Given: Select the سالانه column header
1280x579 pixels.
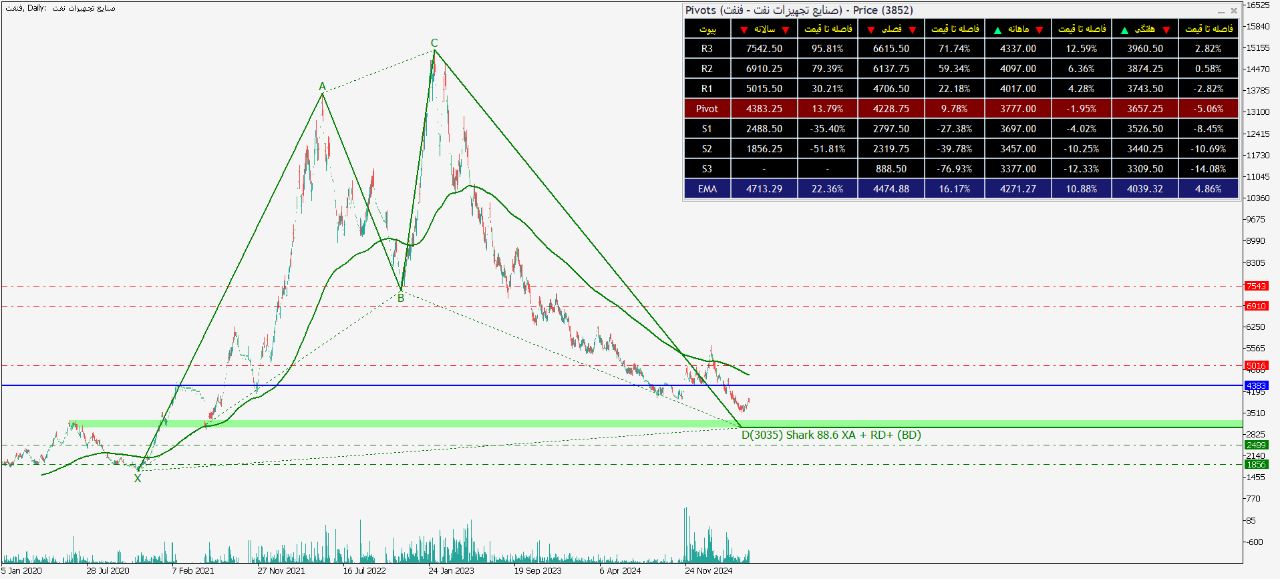Looking at the screenshot, I should [764, 29].
